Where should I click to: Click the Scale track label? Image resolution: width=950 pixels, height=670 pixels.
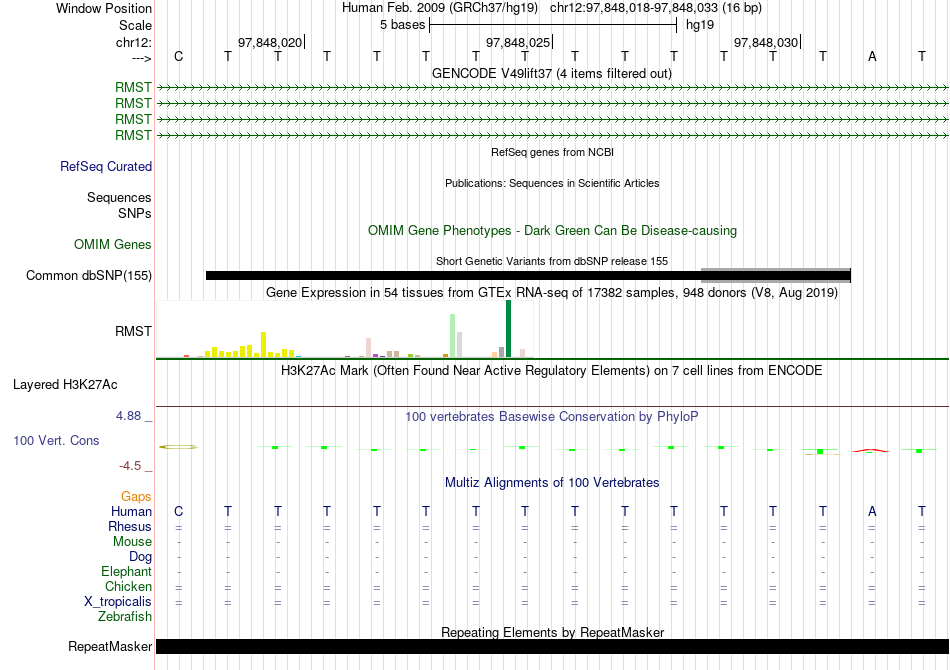click(135, 25)
